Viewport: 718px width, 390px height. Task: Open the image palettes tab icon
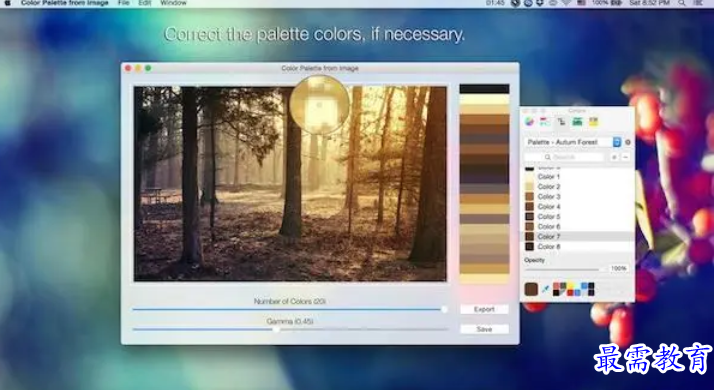coord(577,122)
